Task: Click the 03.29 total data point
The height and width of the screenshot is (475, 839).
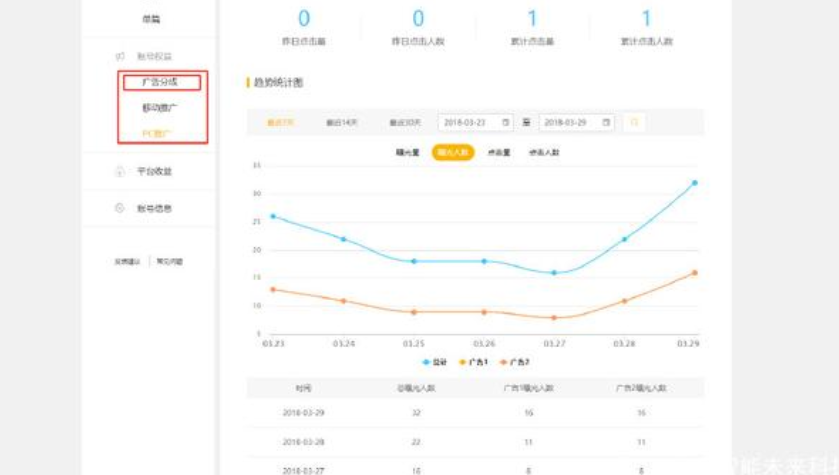Action: (x=694, y=183)
